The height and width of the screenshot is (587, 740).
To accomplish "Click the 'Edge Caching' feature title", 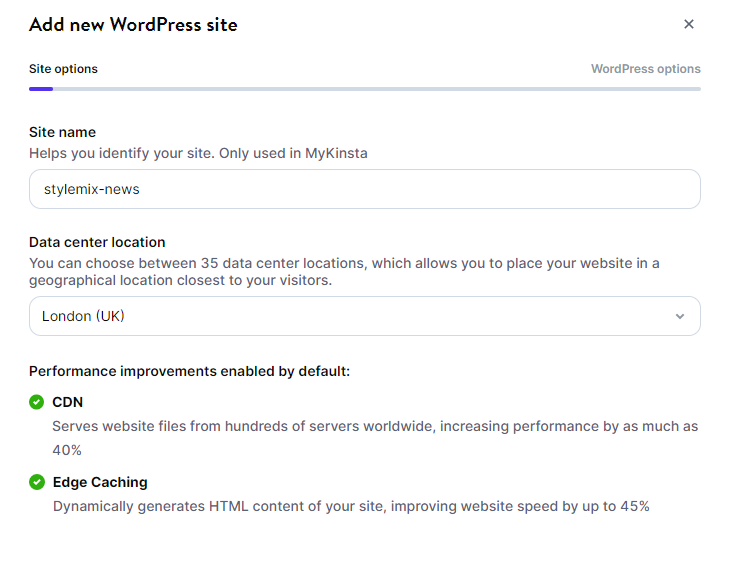I will pos(100,482).
